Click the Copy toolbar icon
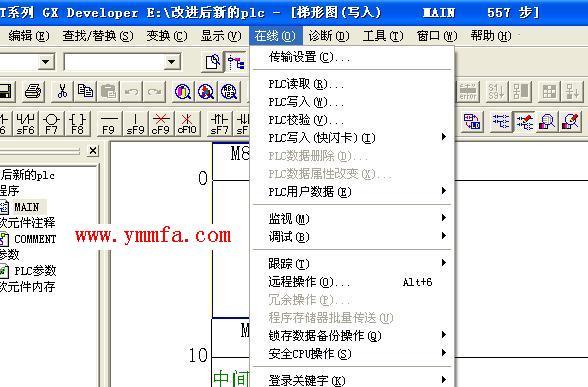The height and width of the screenshot is (387, 588). coord(85,92)
